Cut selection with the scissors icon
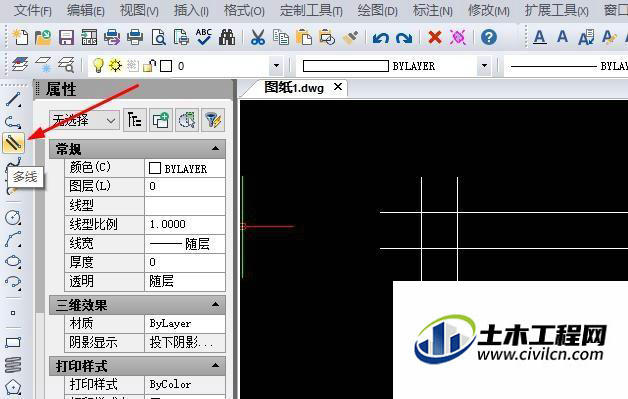The image size is (628, 399). click(x=258, y=37)
